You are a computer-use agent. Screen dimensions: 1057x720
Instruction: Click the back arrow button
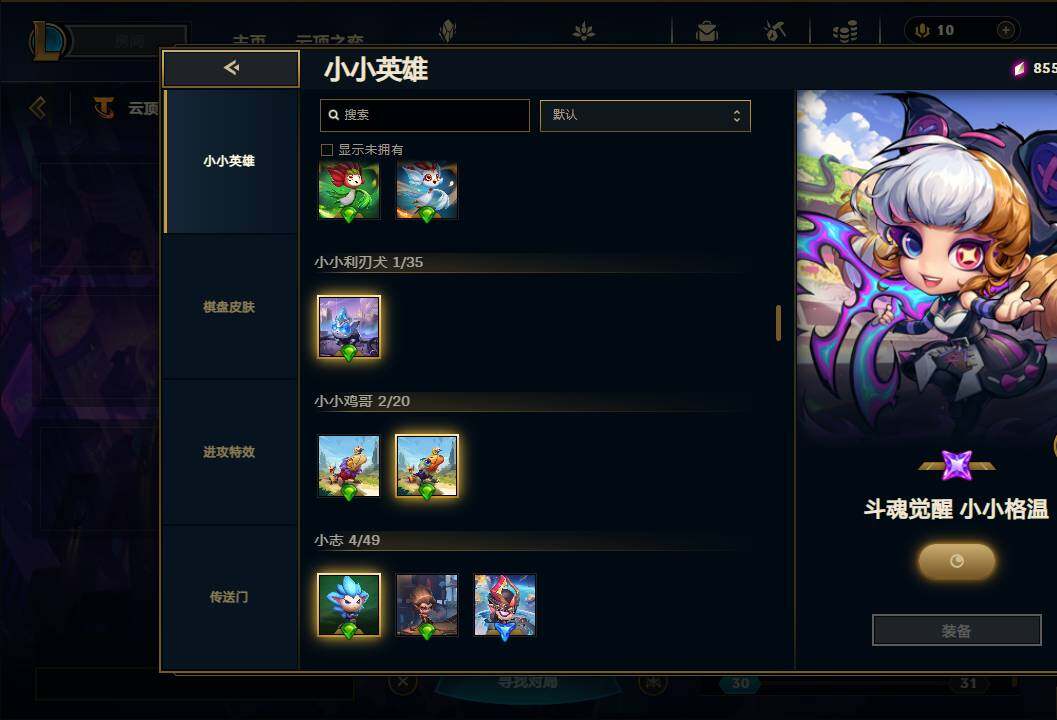[x=231, y=68]
